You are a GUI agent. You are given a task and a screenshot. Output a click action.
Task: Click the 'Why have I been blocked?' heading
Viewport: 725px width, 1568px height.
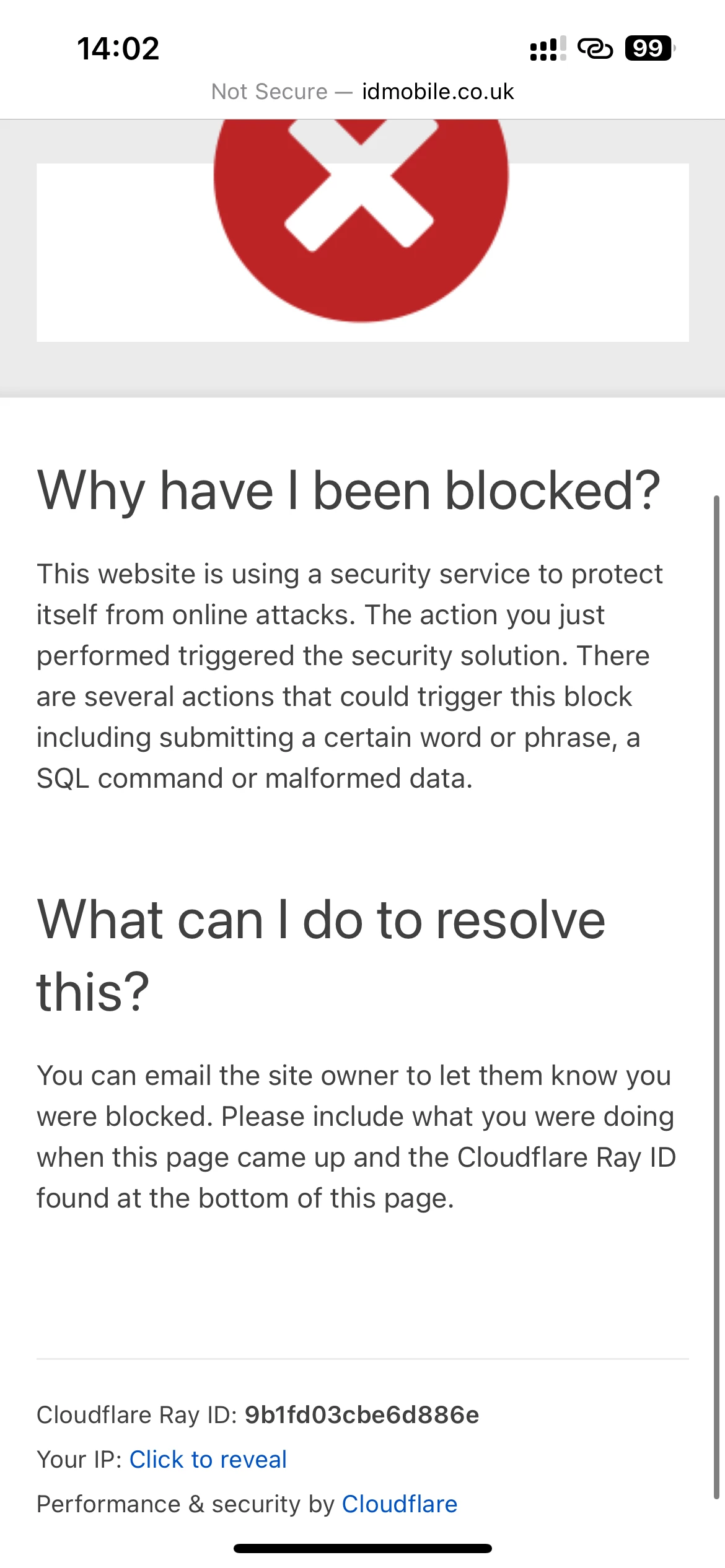(349, 490)
